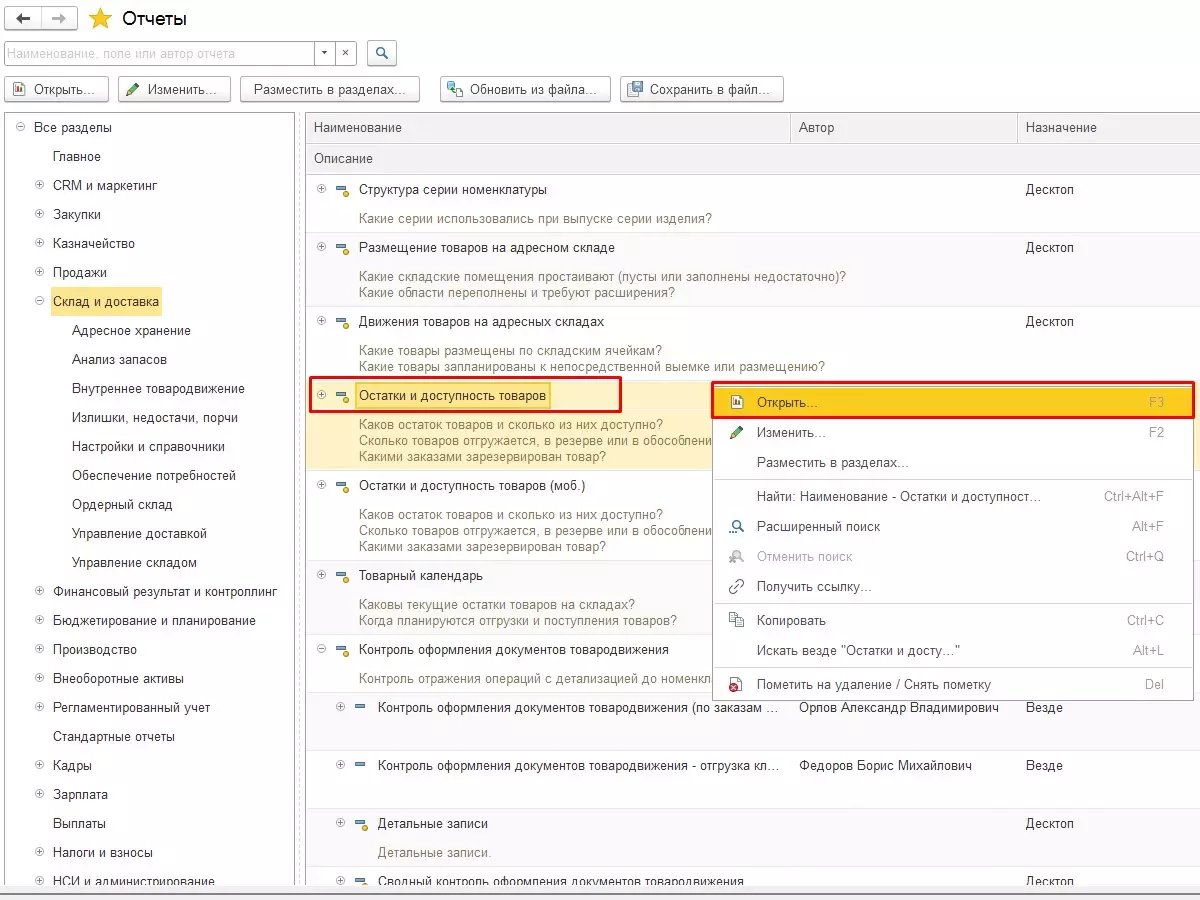
Task: Choose Пометить на удаление / Снять пометку
Action: click(952, 685)
